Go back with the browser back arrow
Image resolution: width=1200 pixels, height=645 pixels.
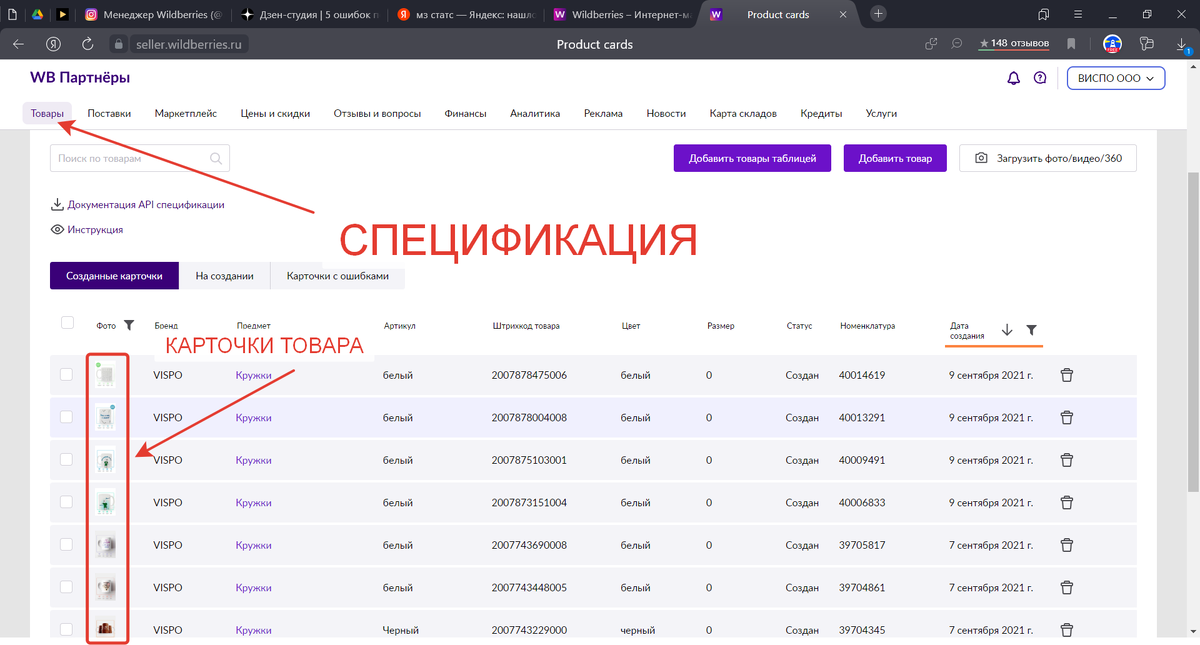18,44
